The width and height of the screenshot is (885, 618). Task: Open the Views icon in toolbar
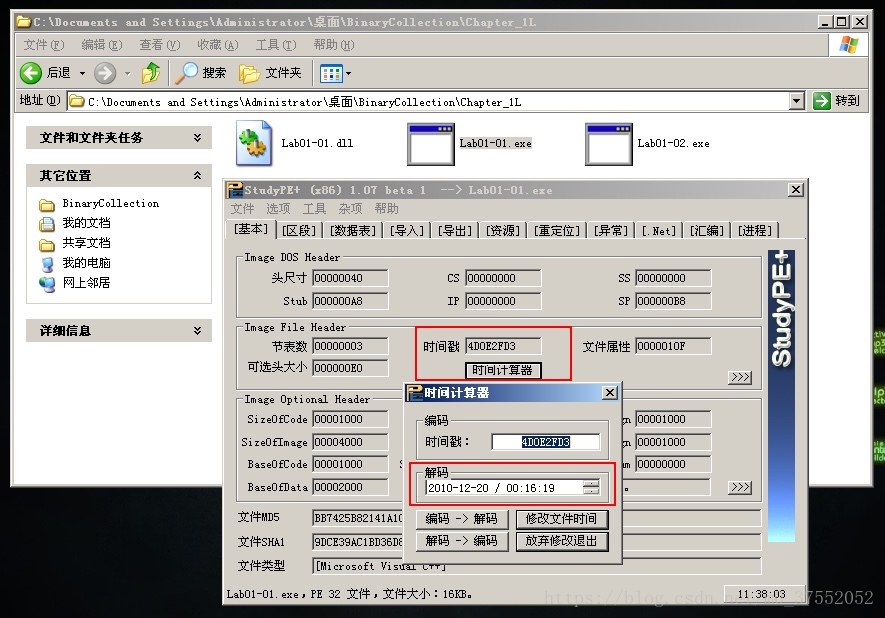pos(331,73)
